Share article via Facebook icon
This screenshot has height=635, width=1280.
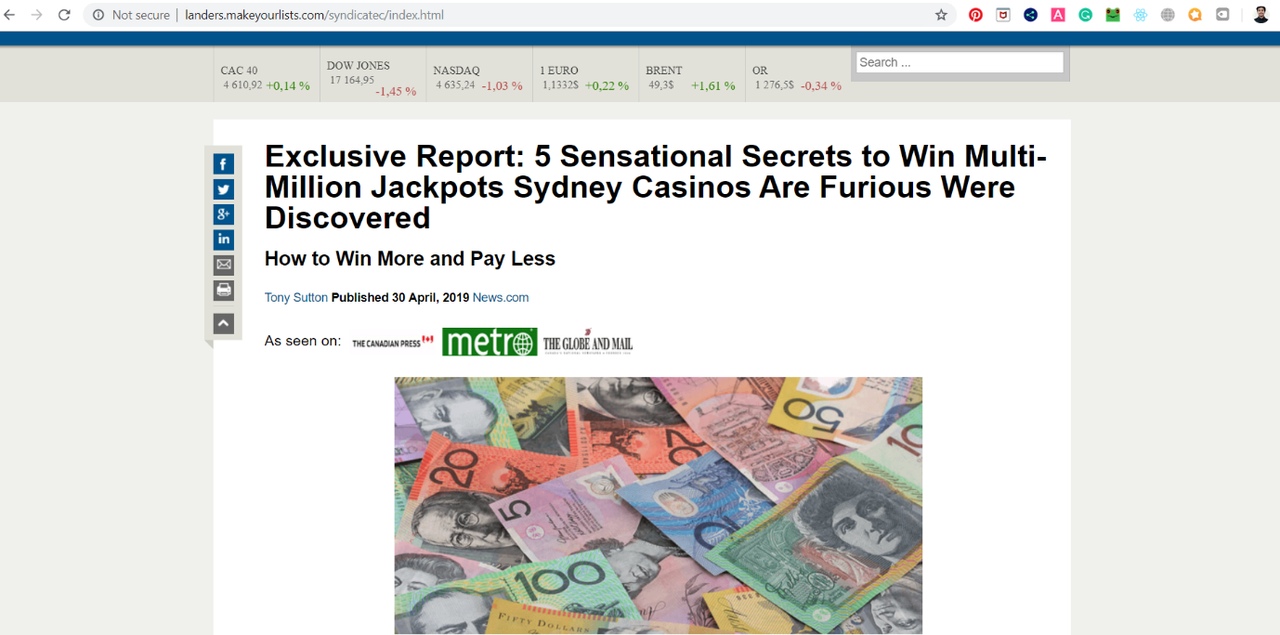pos(224,164)
